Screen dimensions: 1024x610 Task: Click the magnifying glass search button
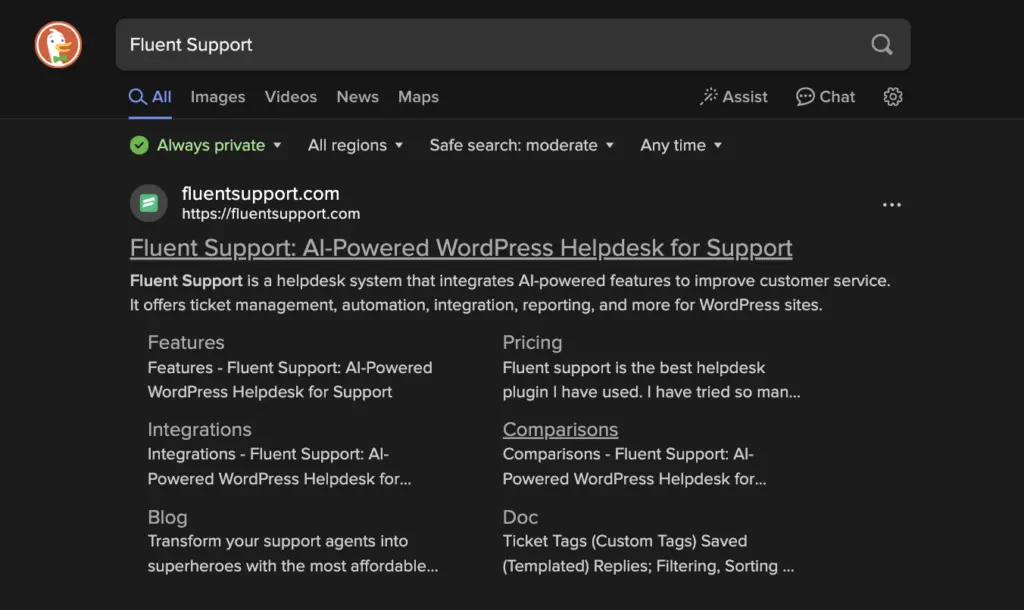click(x=882, y=44)
